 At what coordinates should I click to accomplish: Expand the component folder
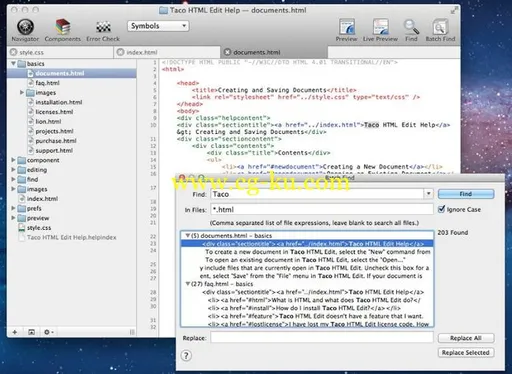coord(13,160)
